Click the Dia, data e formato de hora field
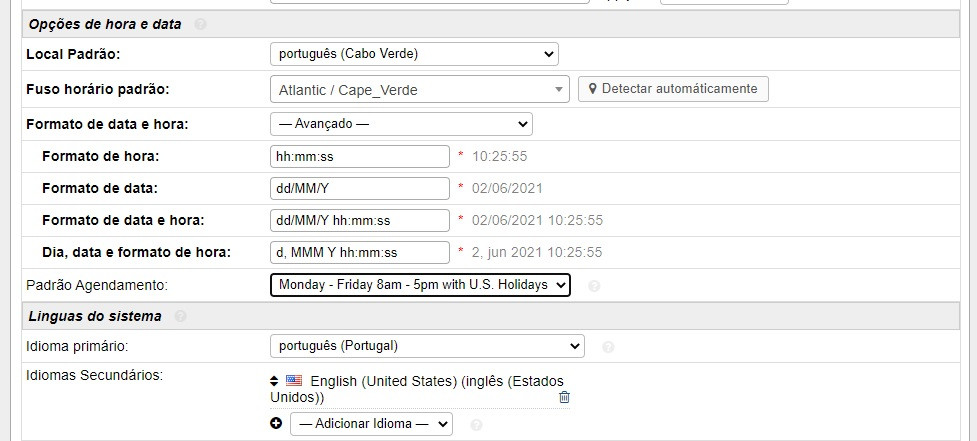Image resolution: width=977 pixels, height=441 pixels. [360, 252]
